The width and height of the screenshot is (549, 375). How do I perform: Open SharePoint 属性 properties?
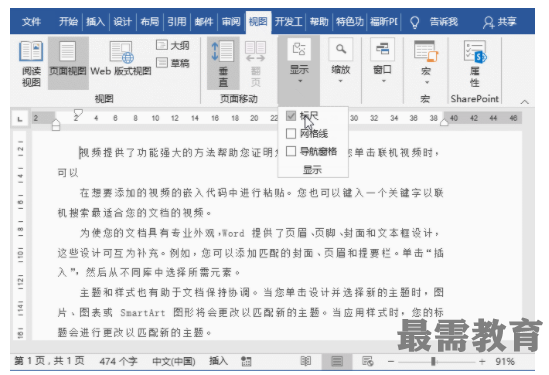coord(475,63)
